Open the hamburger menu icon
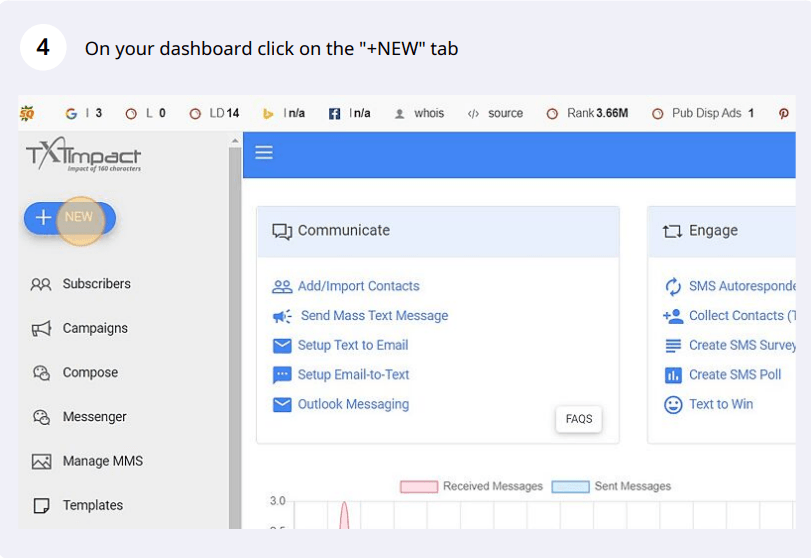The image size is (811, 558). click(264, 153)
